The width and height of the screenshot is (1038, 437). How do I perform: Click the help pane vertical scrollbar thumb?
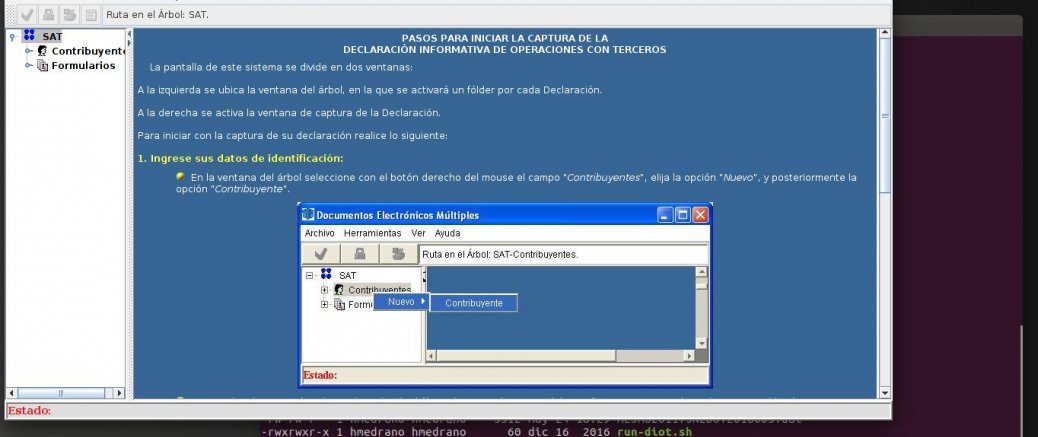point(884,117)
